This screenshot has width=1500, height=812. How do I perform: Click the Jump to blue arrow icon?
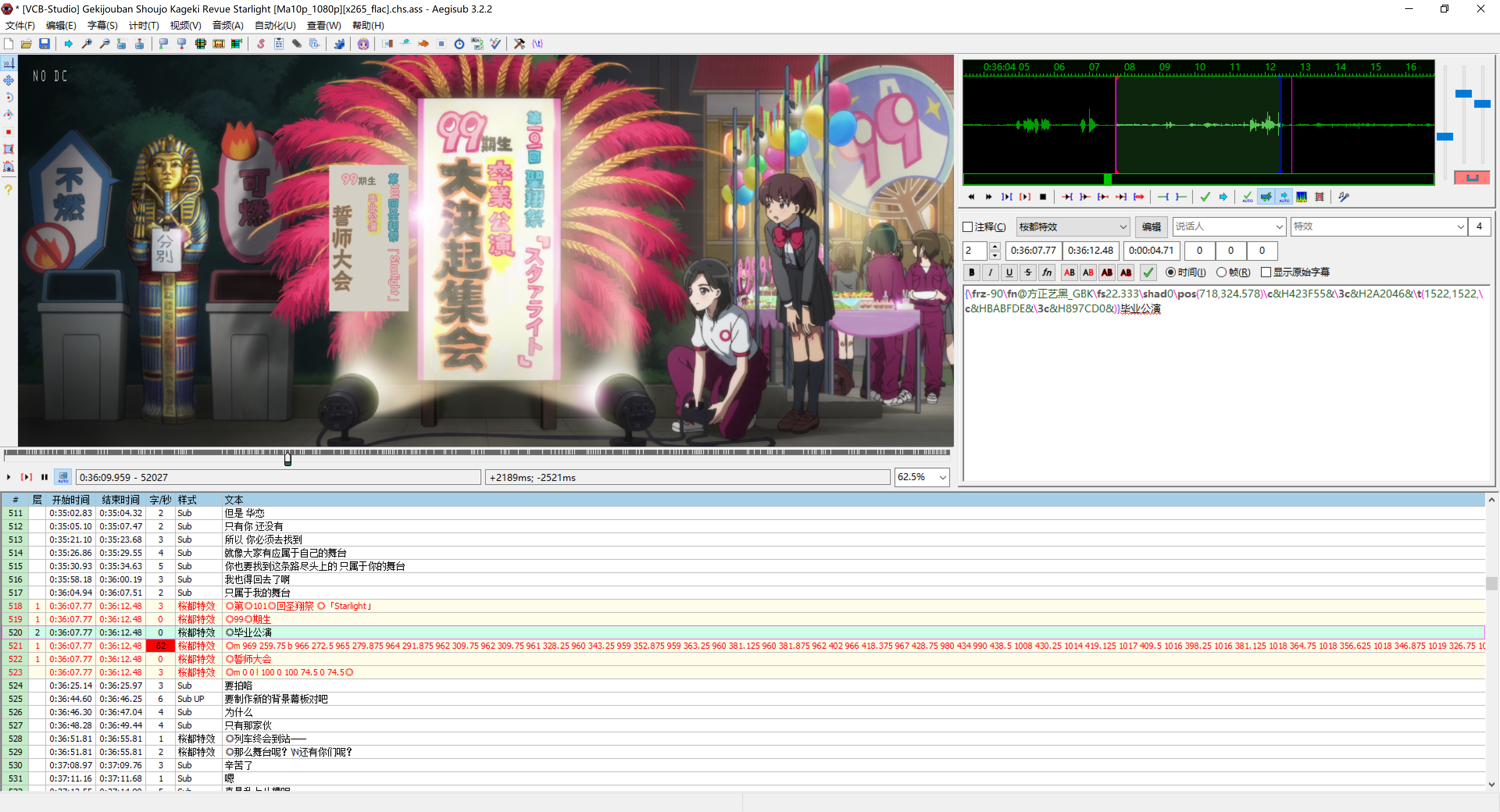click(x=69, y=44)
